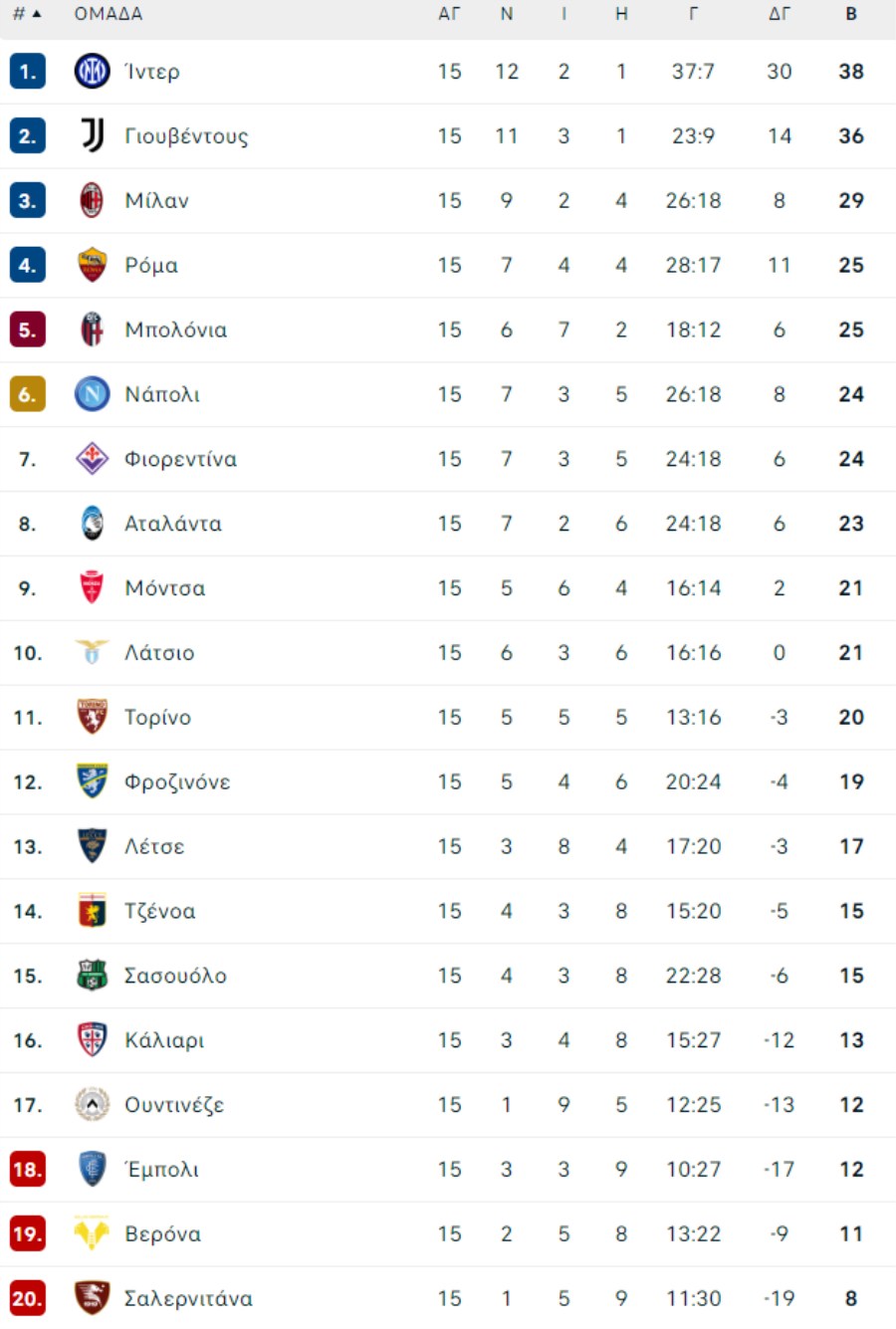Image resolution: width=896 pixels, height=1329 pixels.
Task: Click the Fiorentina purple lily crest
Action: point(92,459)
